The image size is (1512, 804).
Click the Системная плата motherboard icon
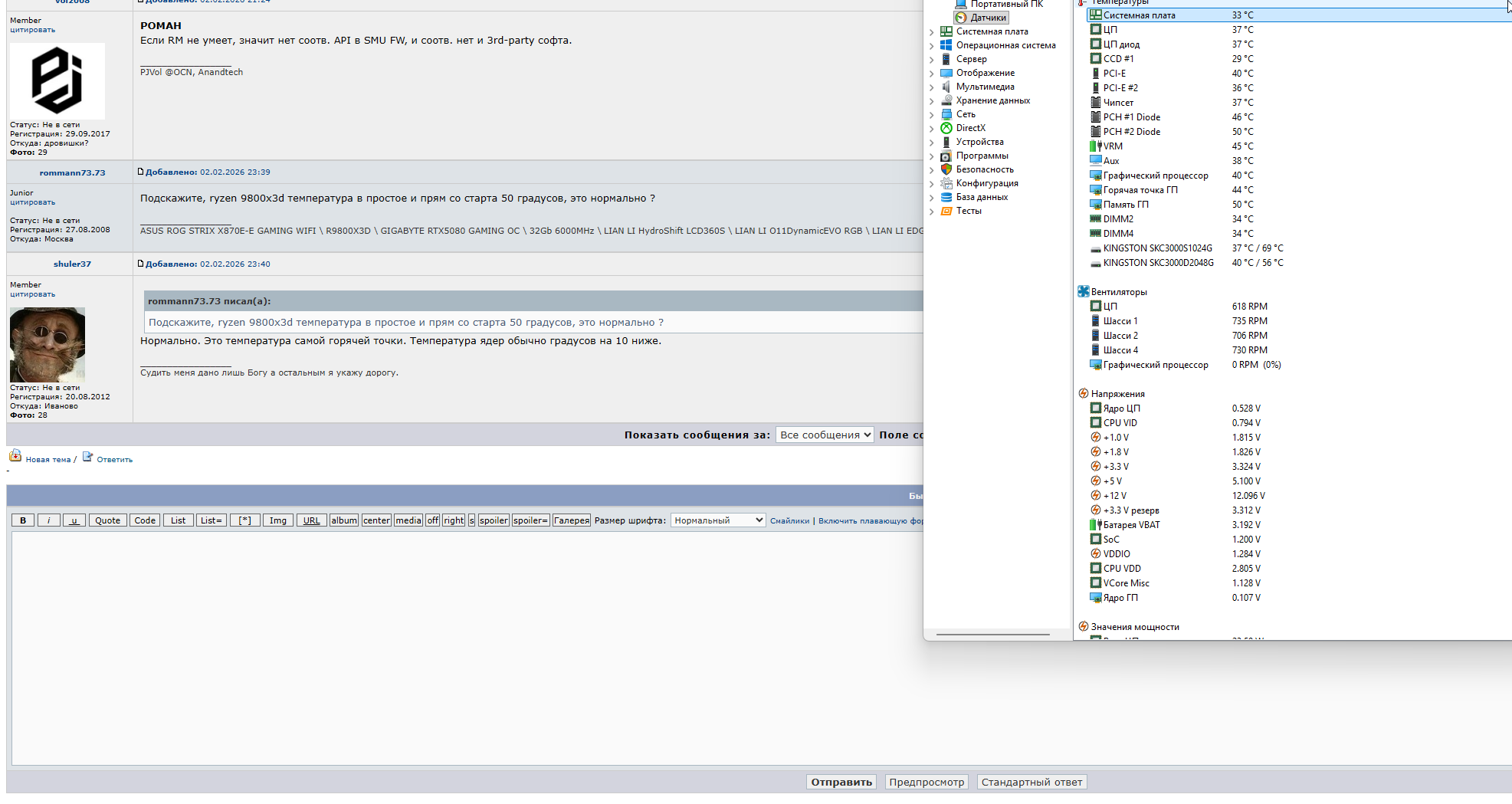(x=946, y=31)
